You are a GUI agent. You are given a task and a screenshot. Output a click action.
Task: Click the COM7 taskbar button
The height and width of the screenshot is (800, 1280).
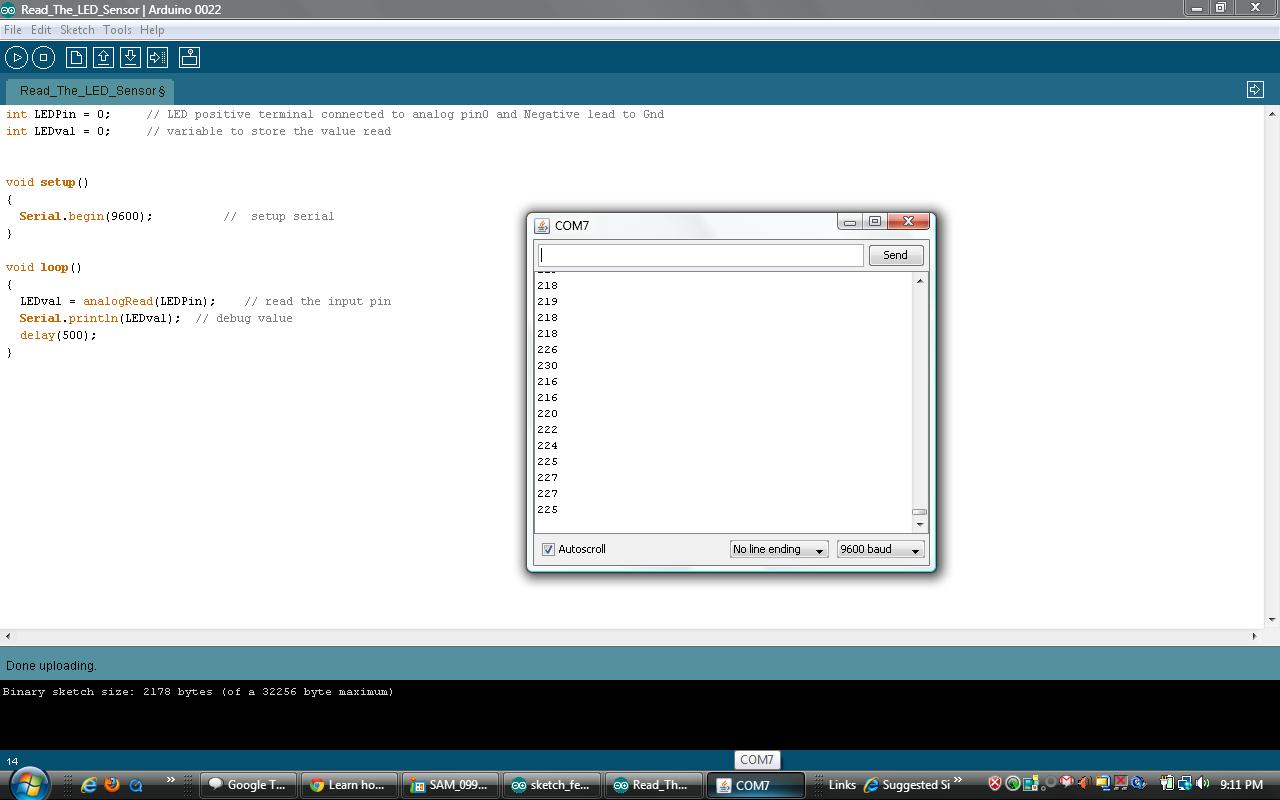(754, 785)
